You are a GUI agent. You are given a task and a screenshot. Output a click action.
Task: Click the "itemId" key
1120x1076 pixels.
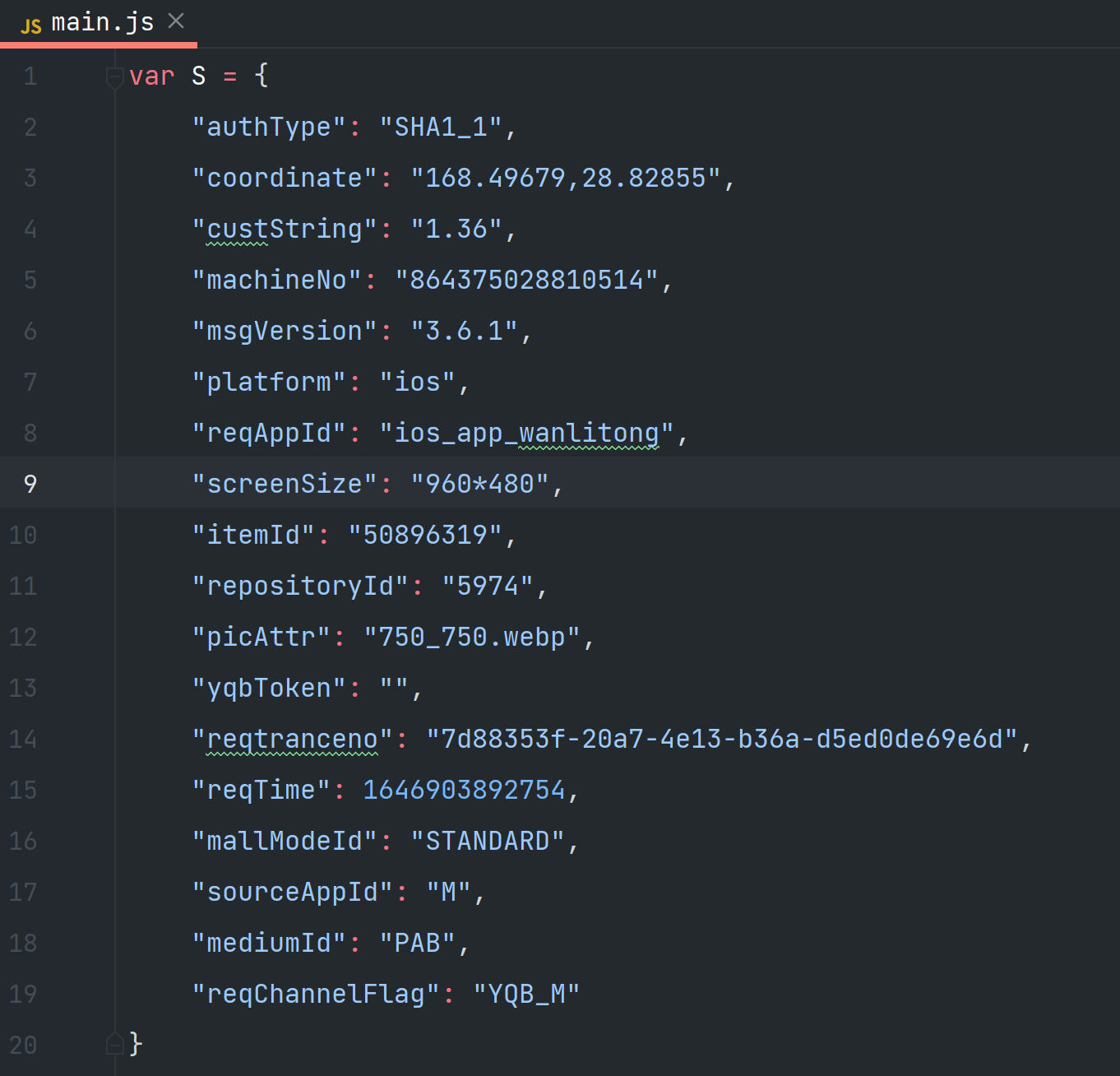coord(253,536)
